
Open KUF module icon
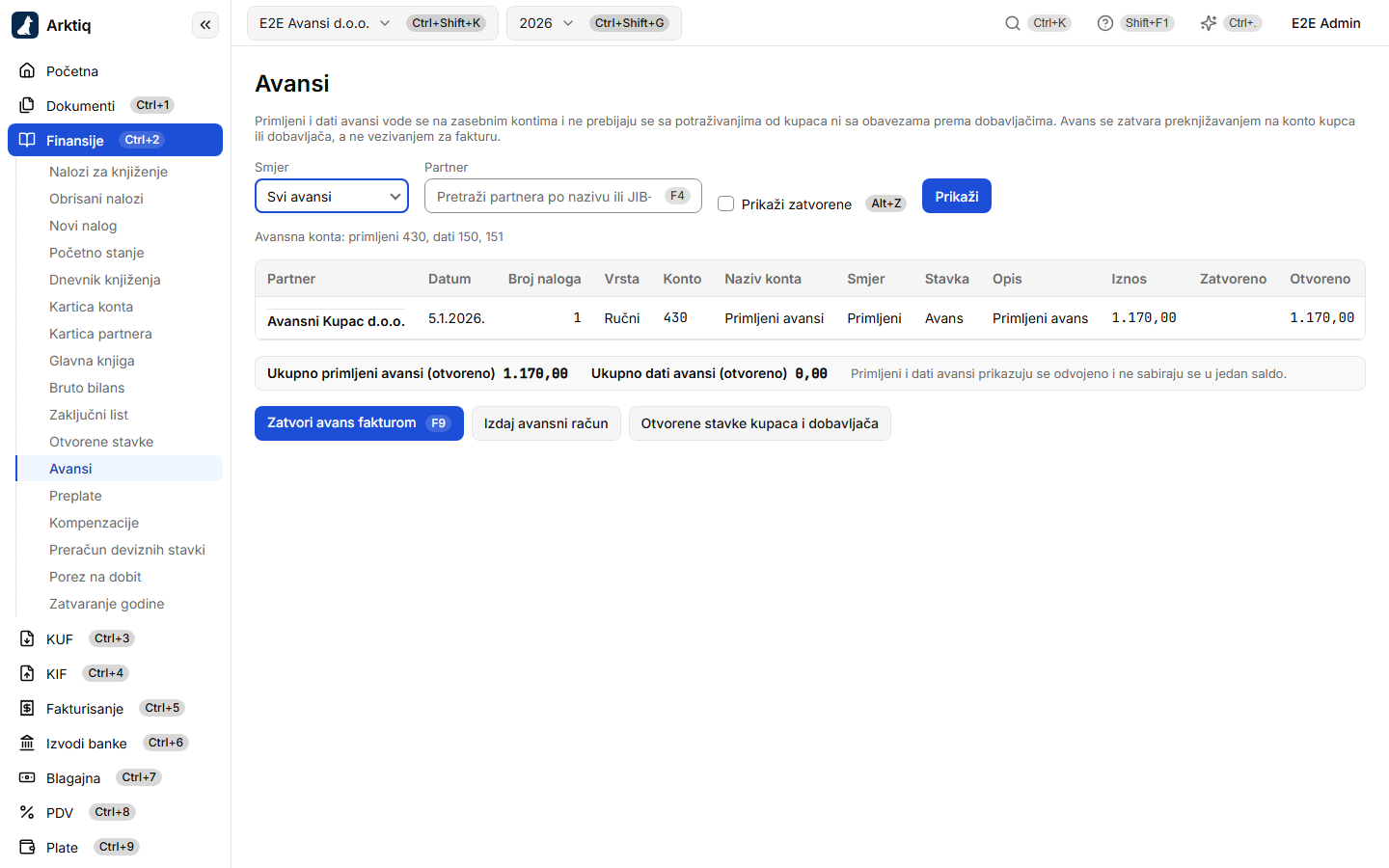point(27,638)
